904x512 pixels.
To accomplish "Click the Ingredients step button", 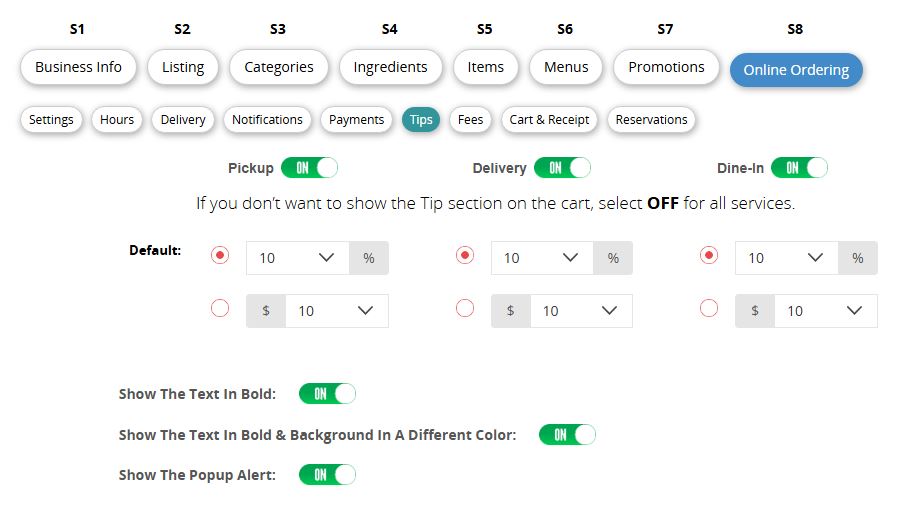I will pos(390,68).
